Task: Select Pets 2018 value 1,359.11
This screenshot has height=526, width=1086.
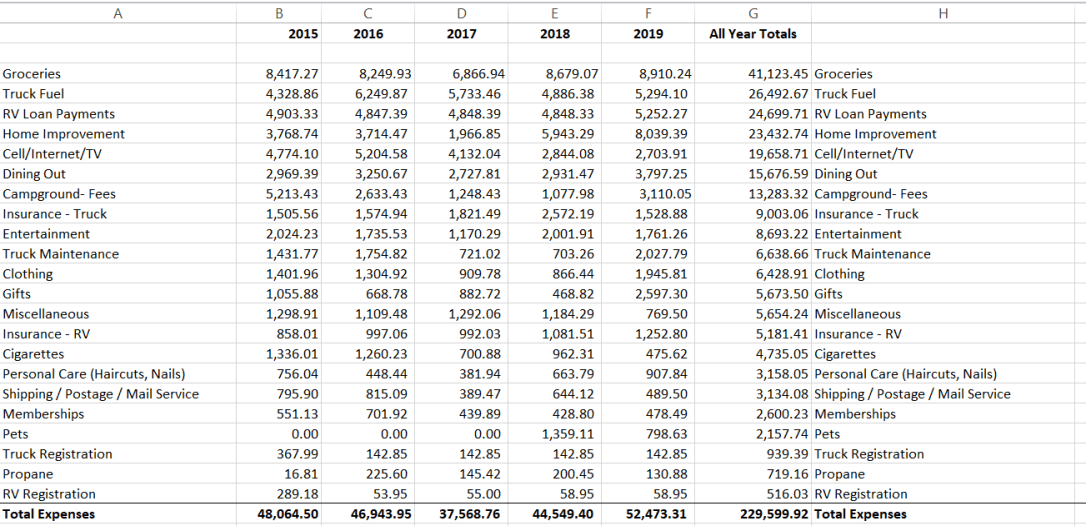Action: click(x=568, y=434)
